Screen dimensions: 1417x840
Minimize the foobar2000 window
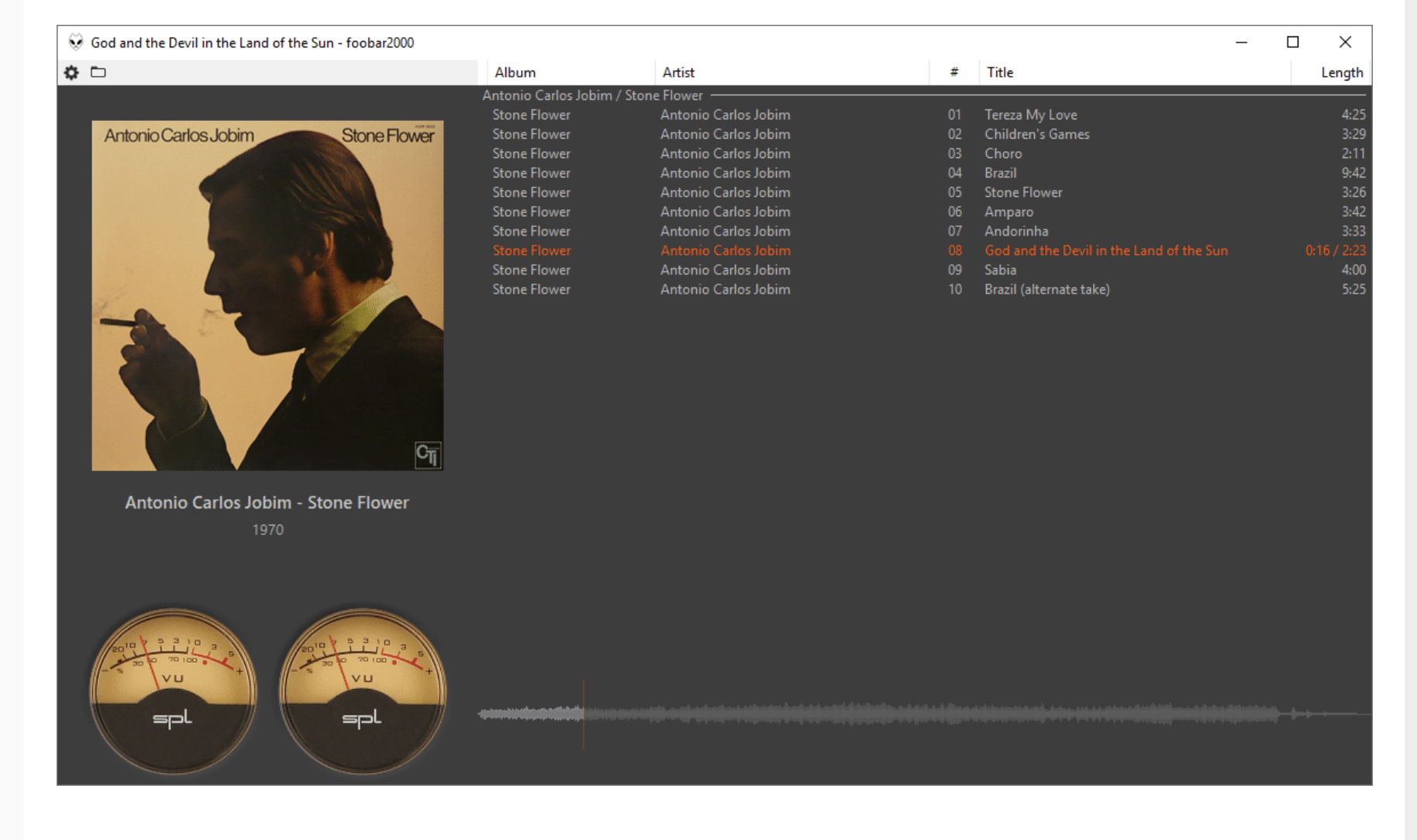click(1241, 42)
